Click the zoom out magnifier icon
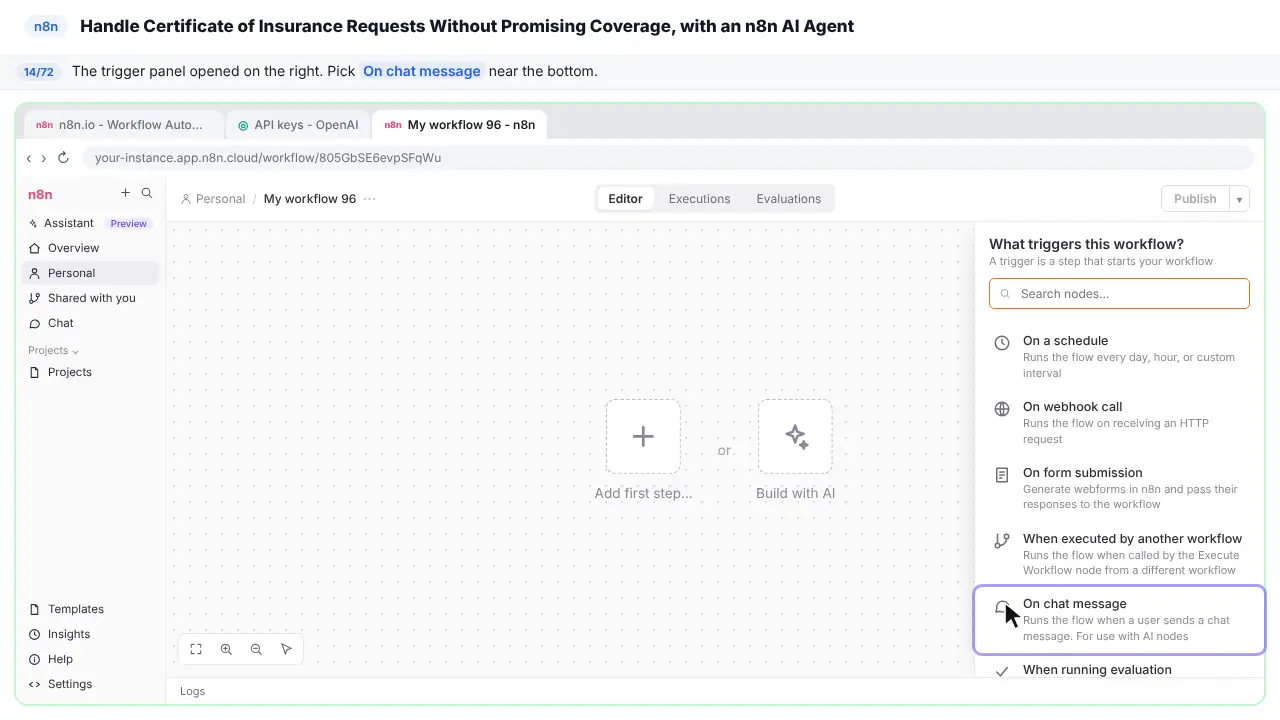Screen dimensions: 1280x720 256,649
